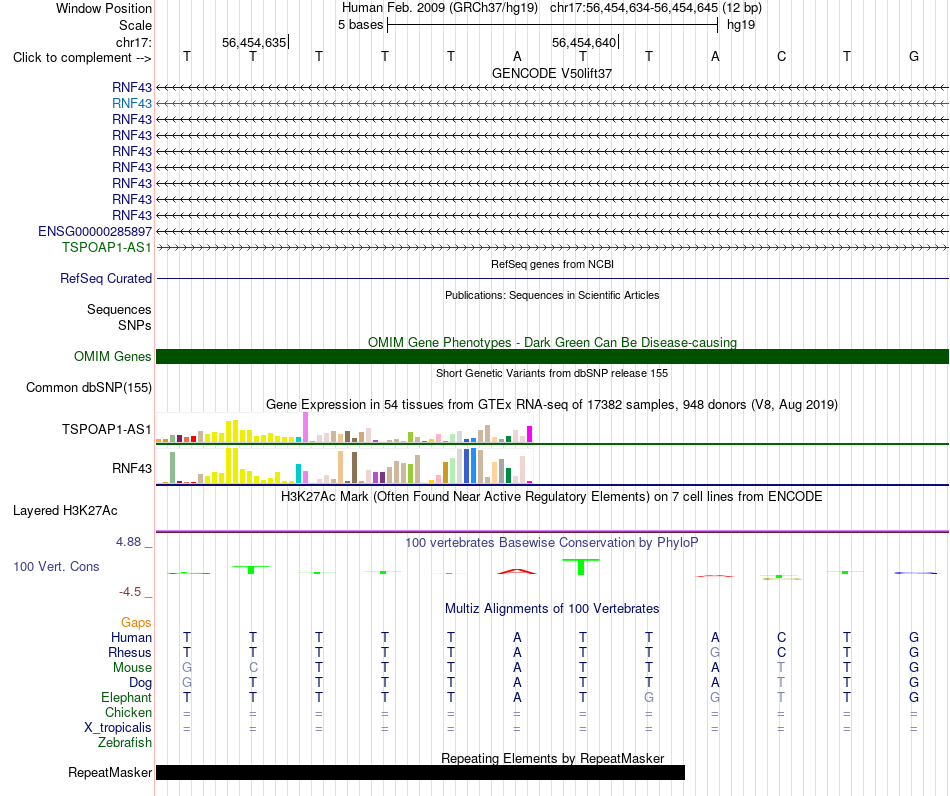Click the G base in the top sequence row
Screen dimensions: 950x796
914,57
